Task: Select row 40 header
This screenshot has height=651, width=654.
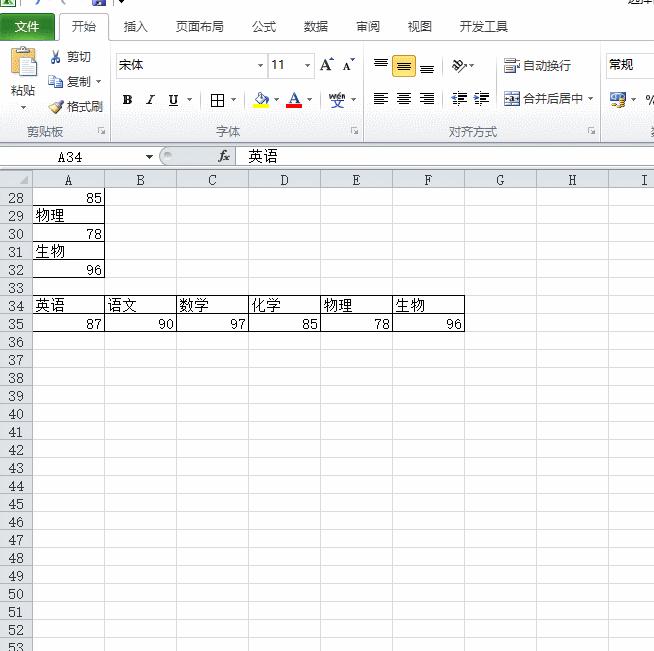Action: (x=16, y=414)
